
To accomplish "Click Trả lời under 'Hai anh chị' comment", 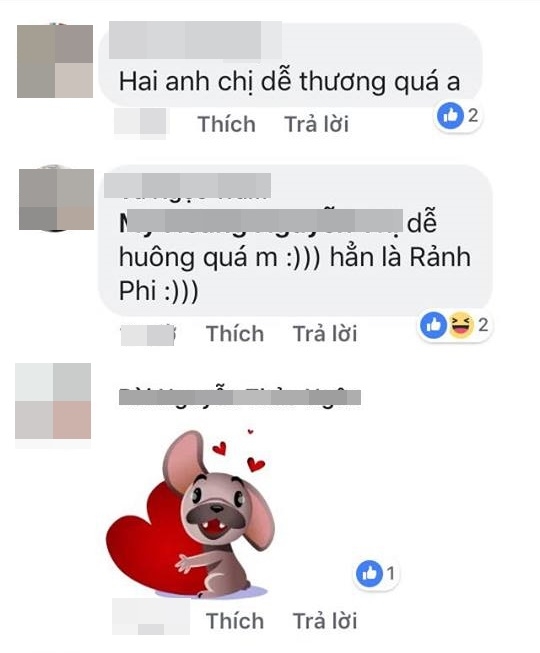I will pyautogui.click(x=316, y=124).
